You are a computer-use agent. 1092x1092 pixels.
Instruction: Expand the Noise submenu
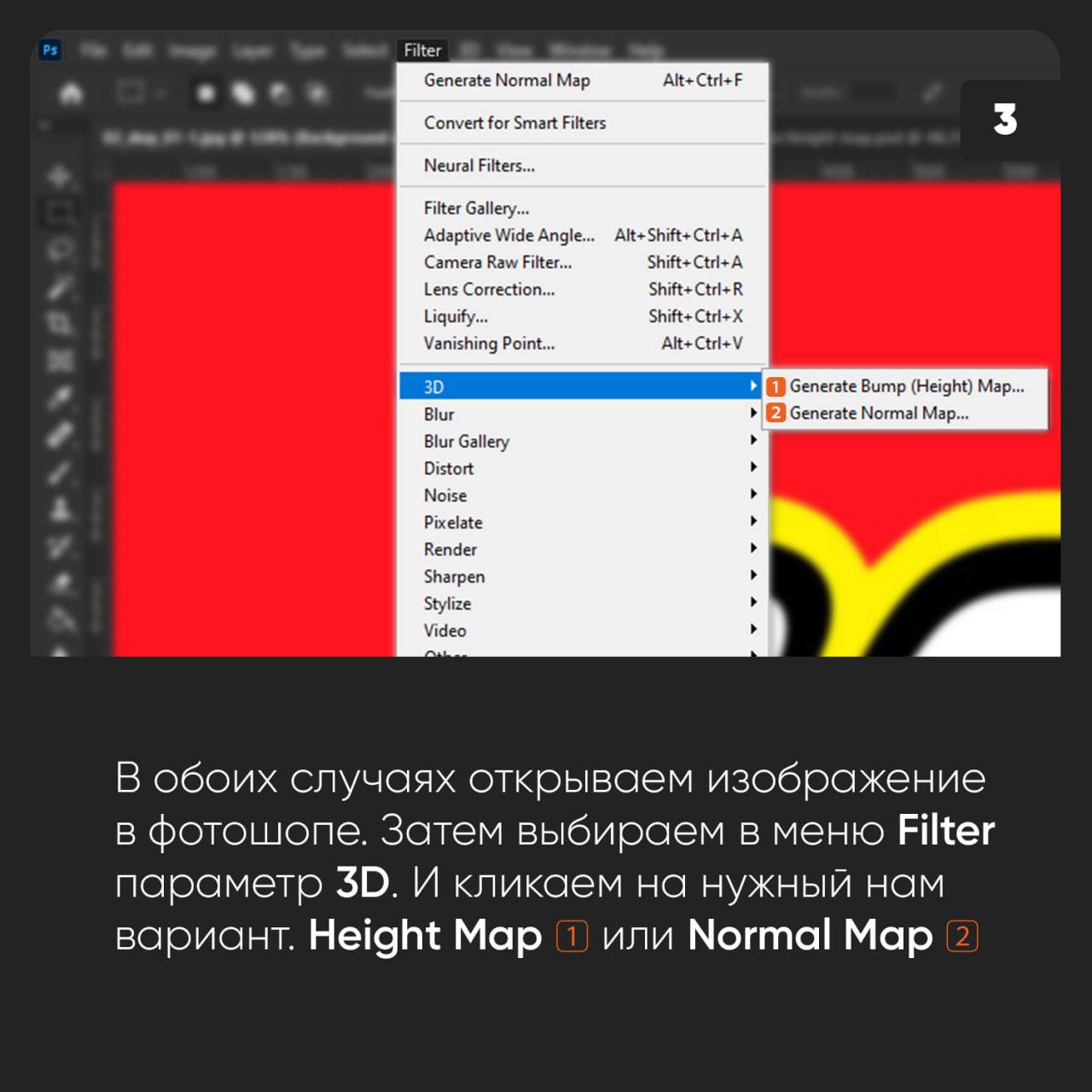tap(584, 496)
